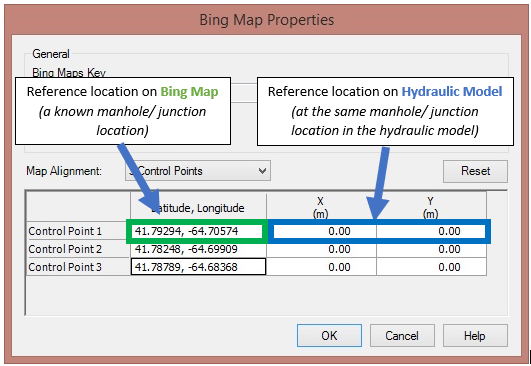Click the Y (m) column header

tap(431, 207)
